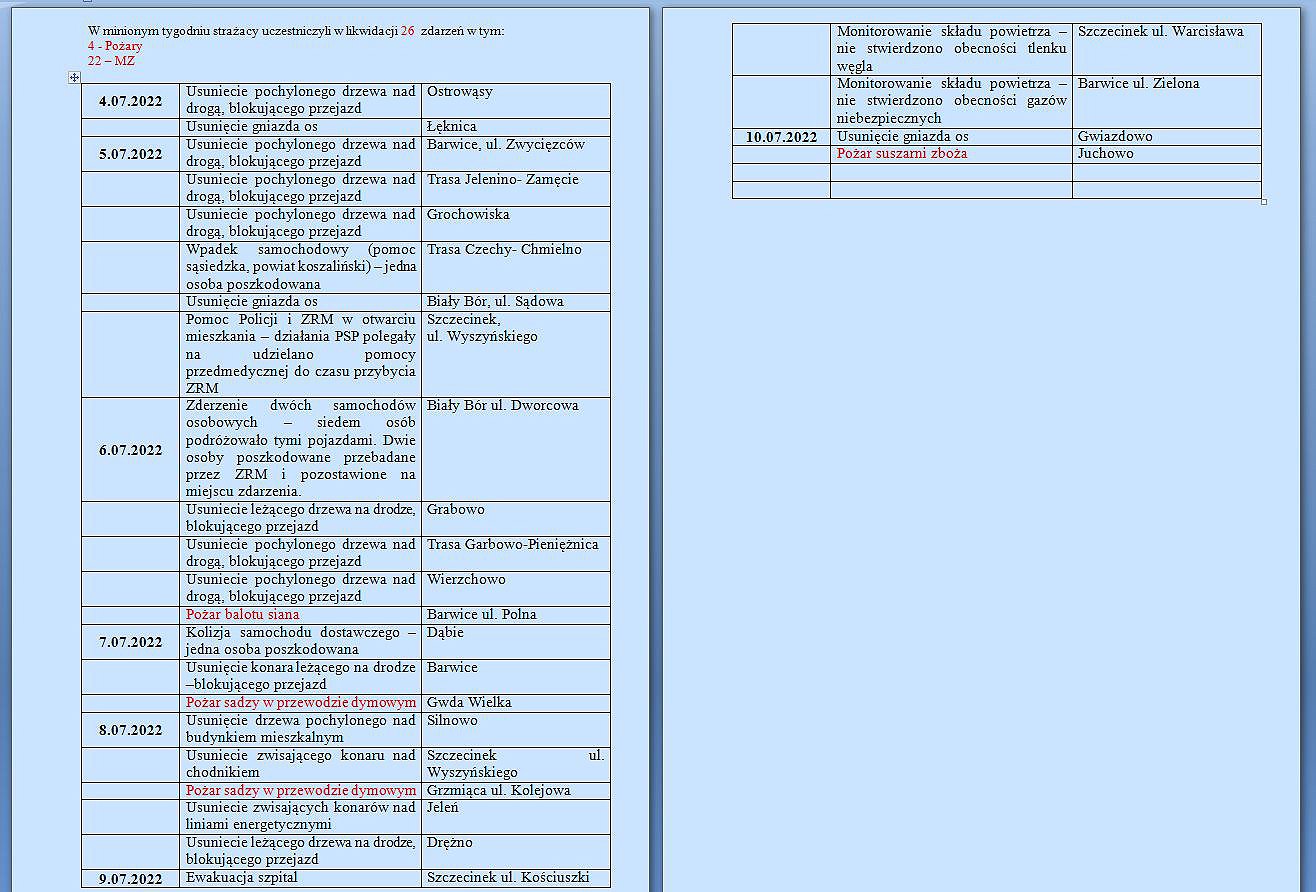Click cell 'Grzmiąca ul. Kolejowa'
Viewport: 1316px width, 892px height.
[x=515, y=791]
